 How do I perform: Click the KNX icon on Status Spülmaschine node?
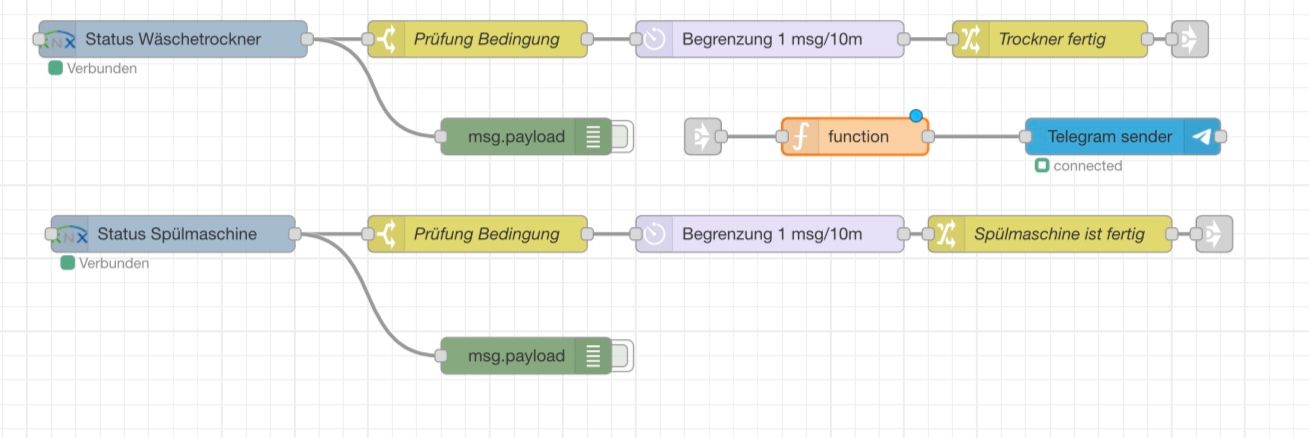[x=70, y=234]
